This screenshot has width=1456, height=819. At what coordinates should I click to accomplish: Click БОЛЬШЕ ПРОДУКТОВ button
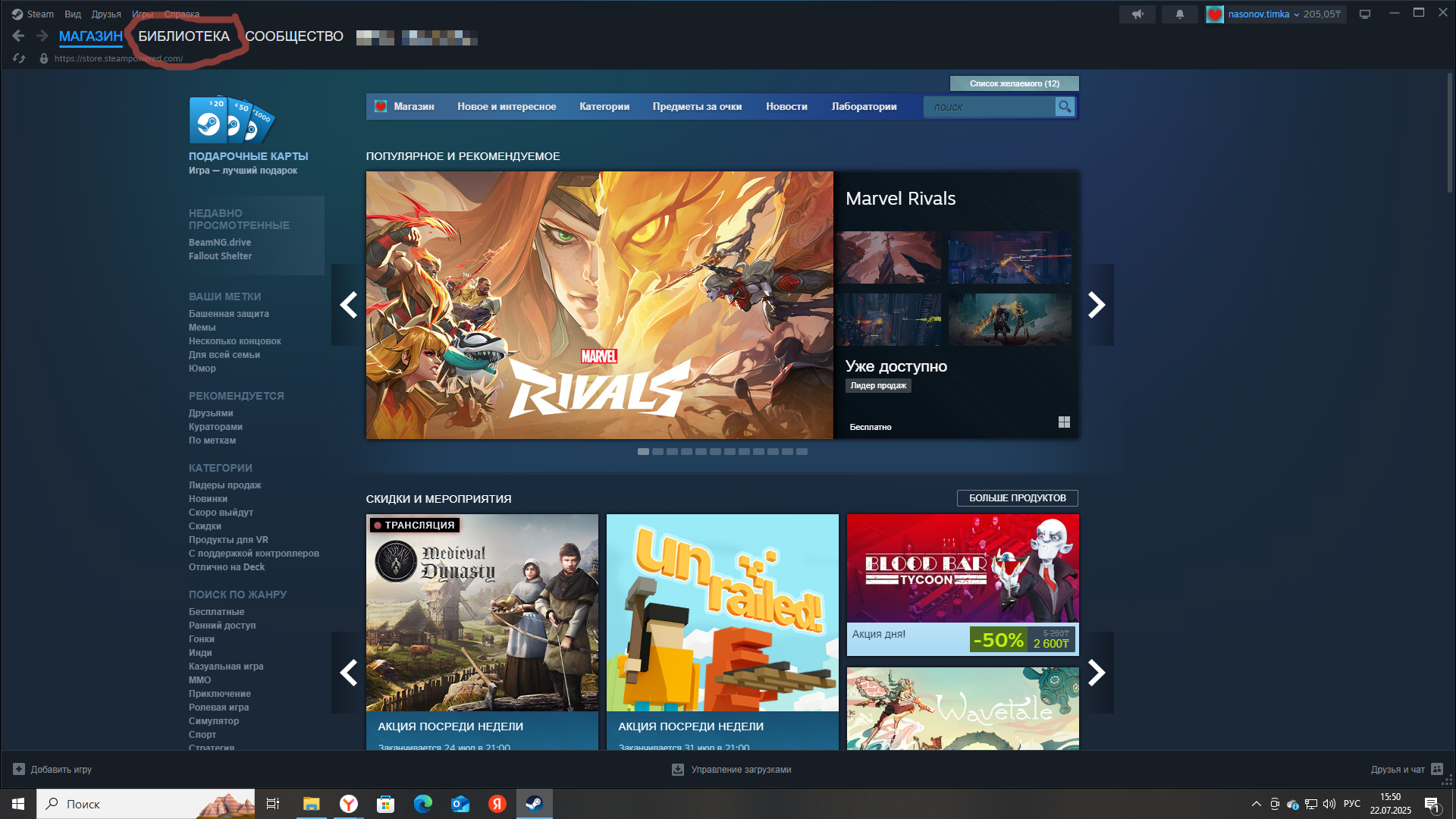pyautogui.click(x=1018, y=498)
